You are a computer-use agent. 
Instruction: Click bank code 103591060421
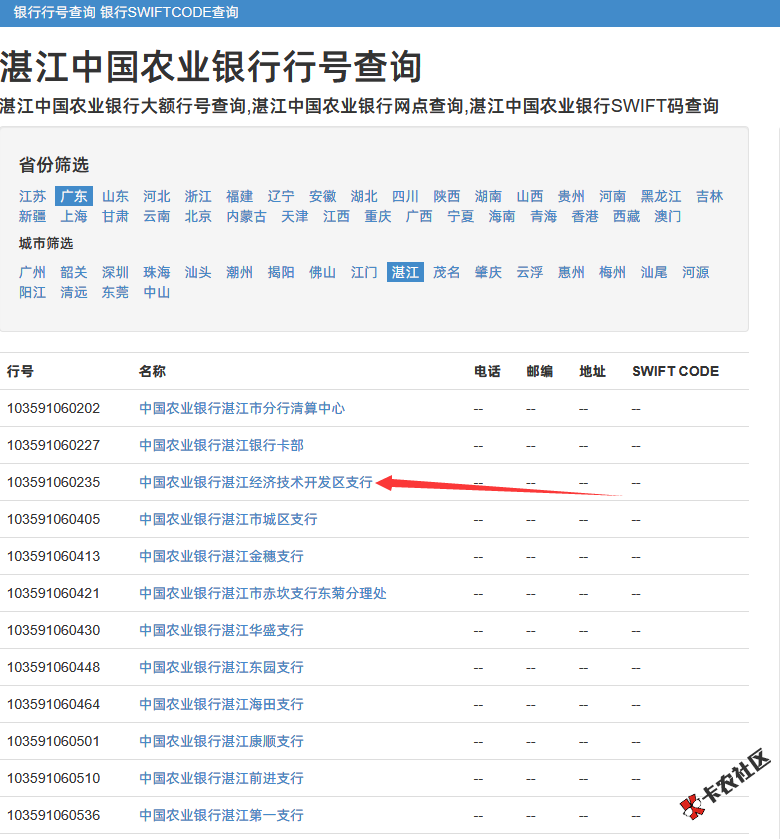click(x=53, y=593)
